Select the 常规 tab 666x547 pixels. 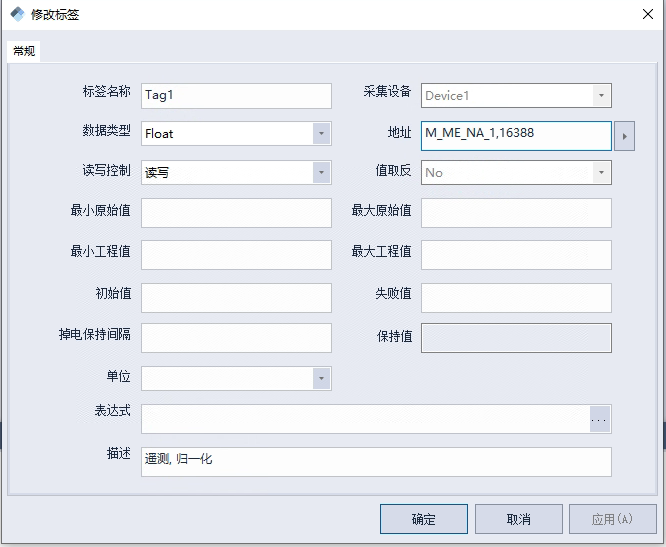click(x=24, y=51)
